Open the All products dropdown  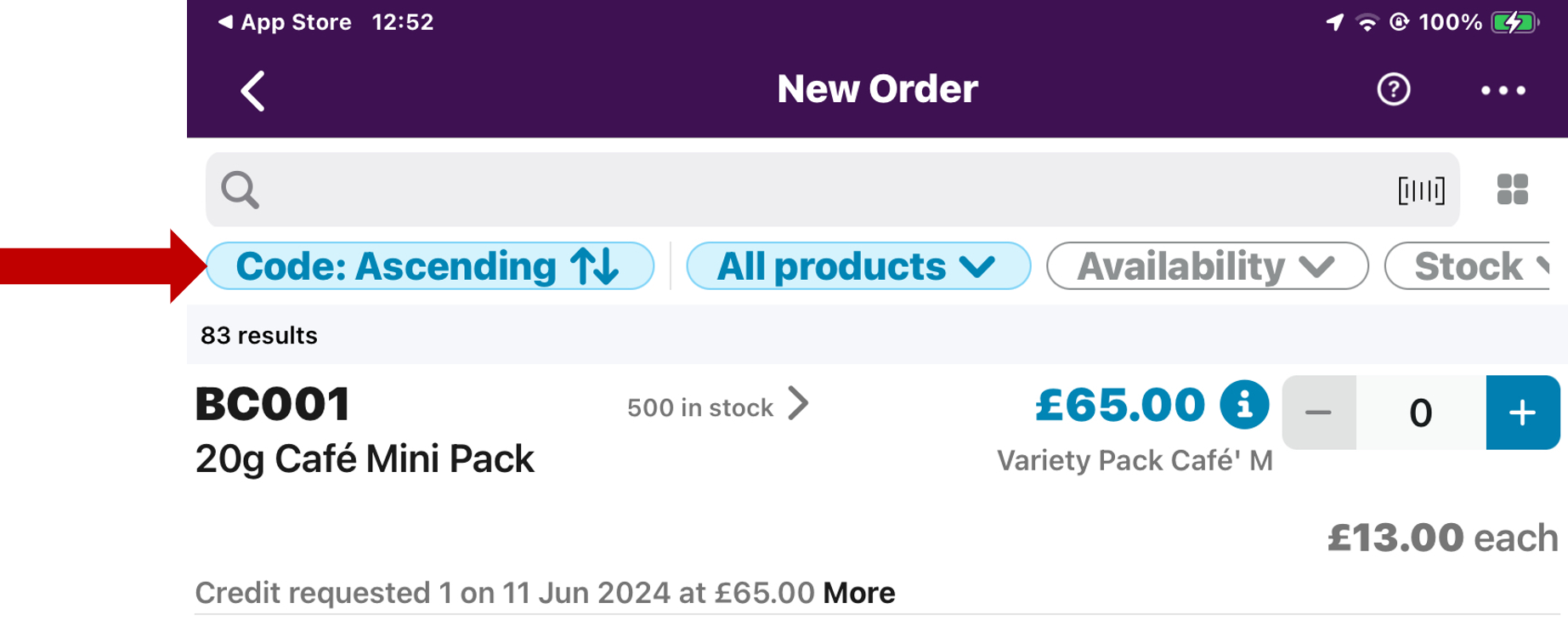tap(858, 266)
